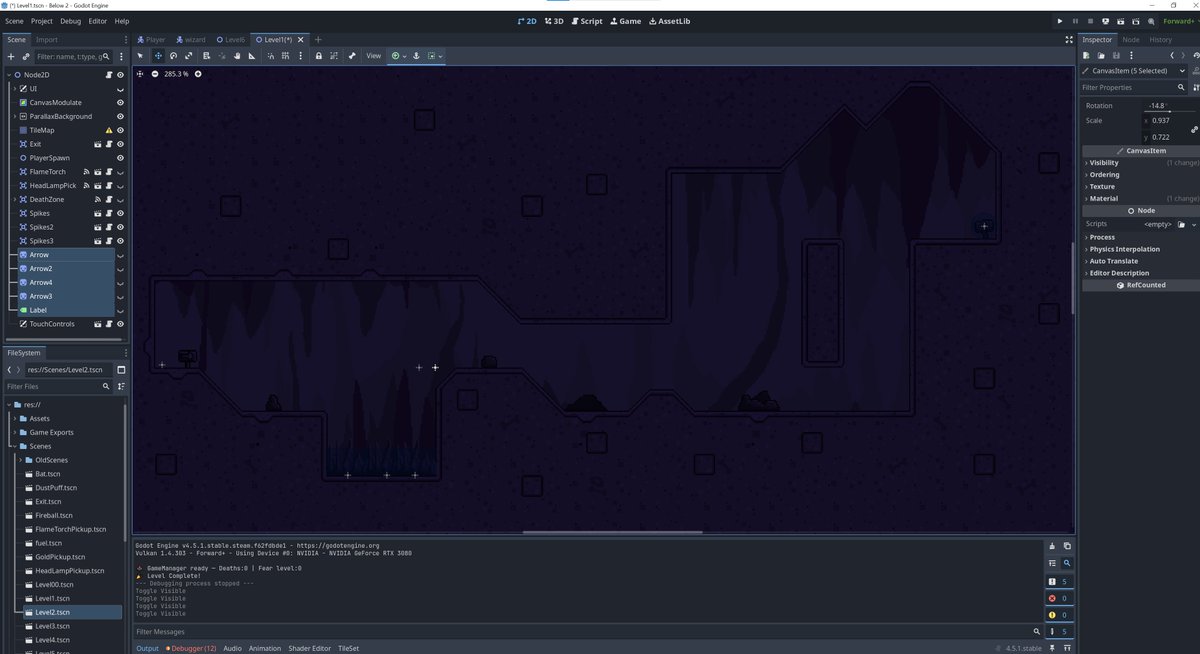Open the Project menu
Image resolution: width=1200 pixels, height=654 pixels.
42,20
